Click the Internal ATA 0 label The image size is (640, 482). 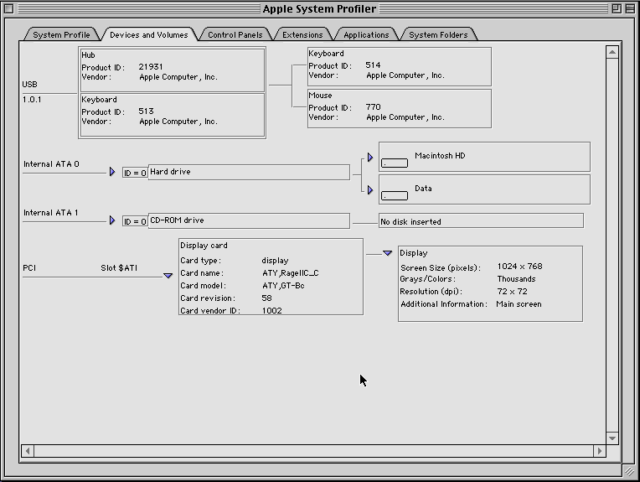[x=51, y=164]
